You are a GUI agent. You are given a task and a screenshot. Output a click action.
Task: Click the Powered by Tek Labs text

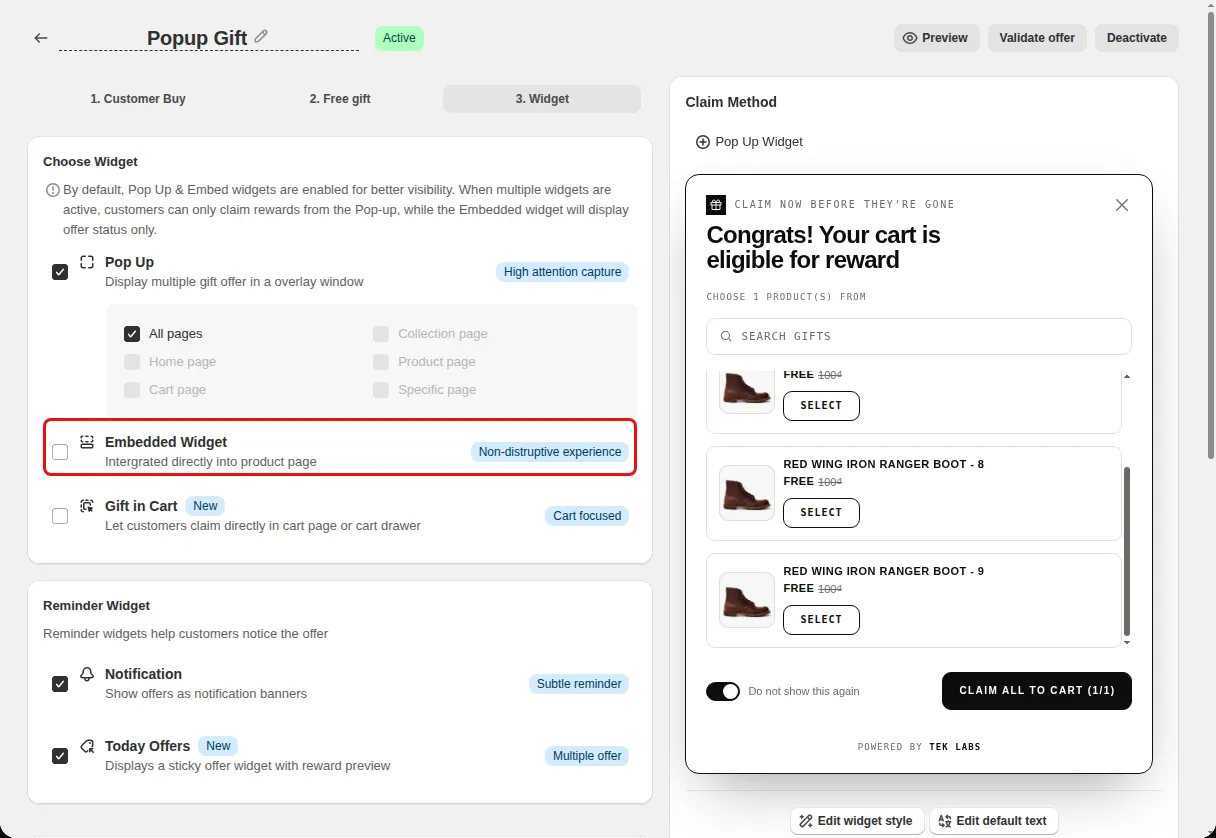click(919, 747)
